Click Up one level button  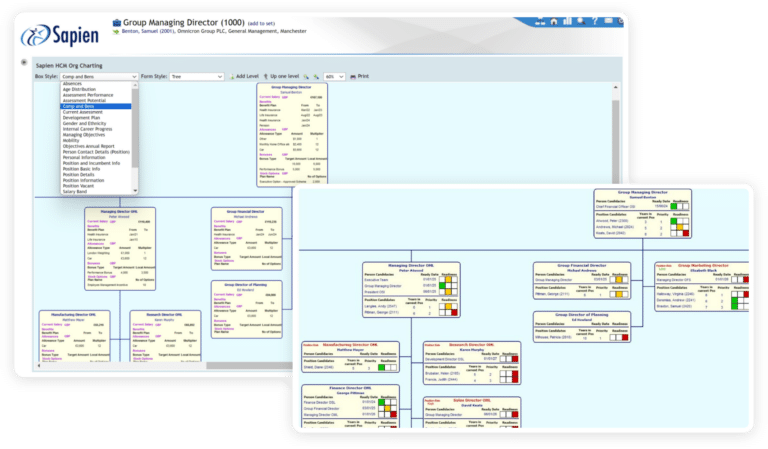pyautogui.click(x=281, y=76)
